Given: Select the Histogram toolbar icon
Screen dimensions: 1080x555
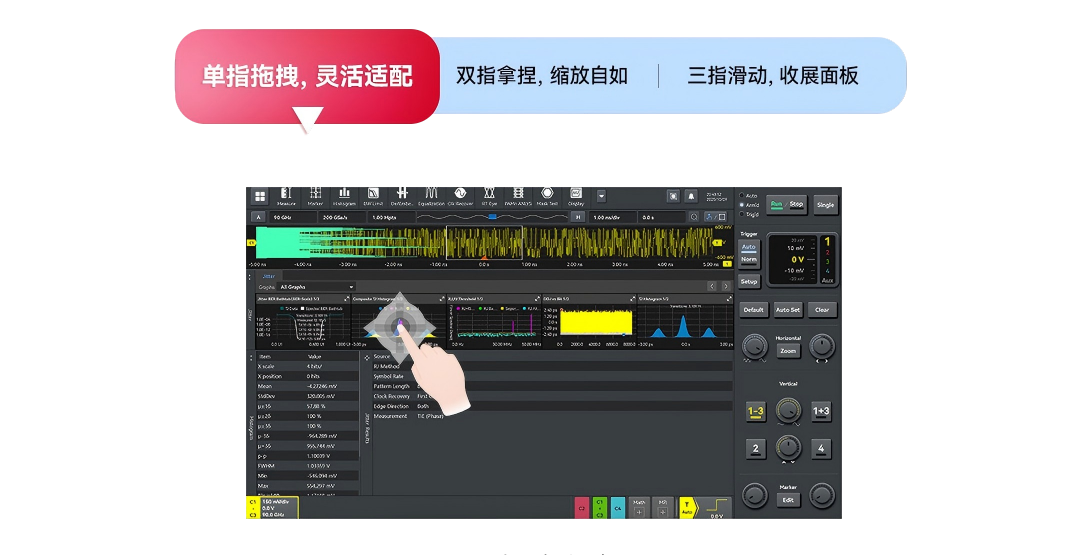Looking at the screenshot, I should pos(344,196).
